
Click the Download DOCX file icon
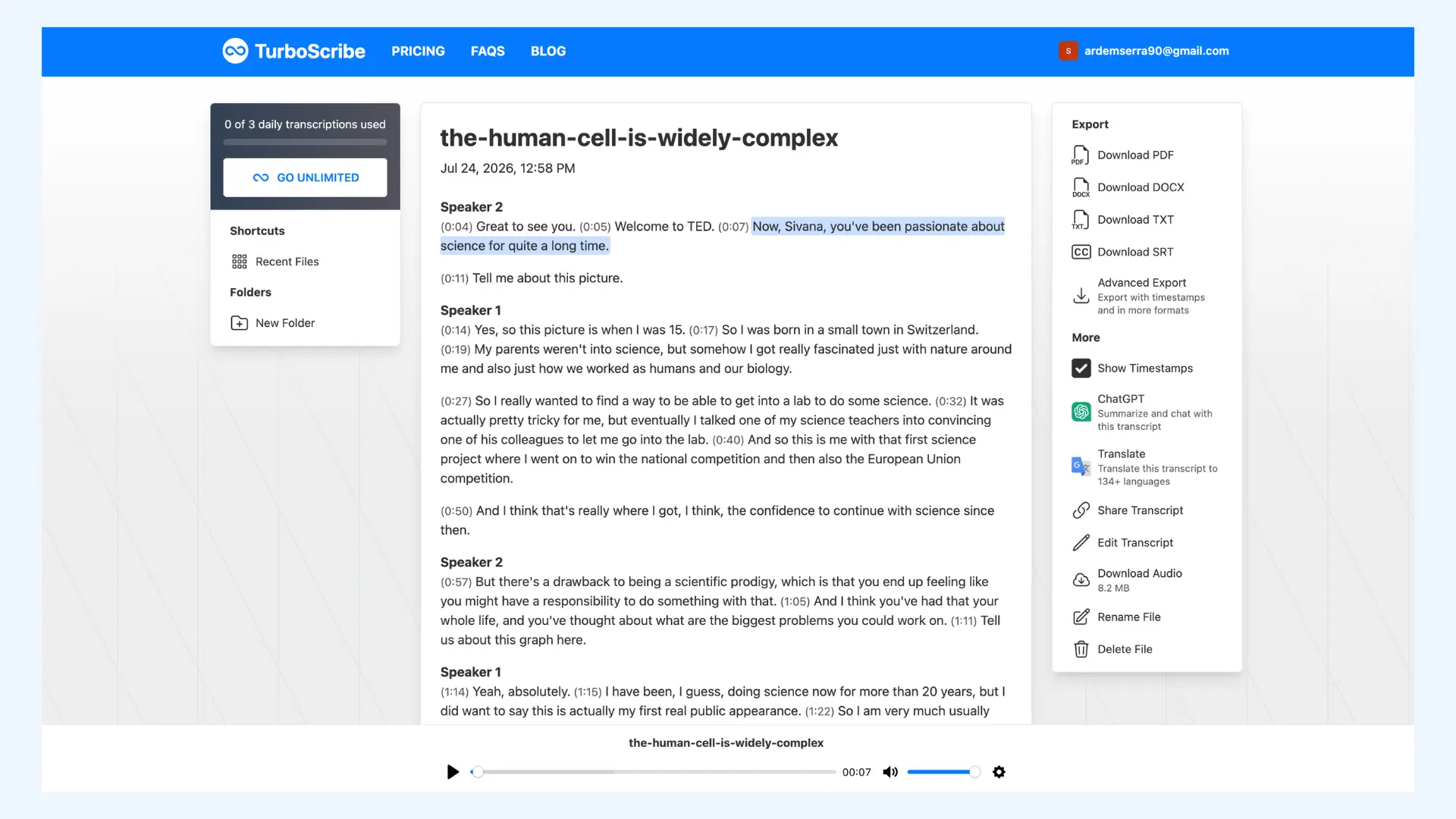coord(1081,187)
